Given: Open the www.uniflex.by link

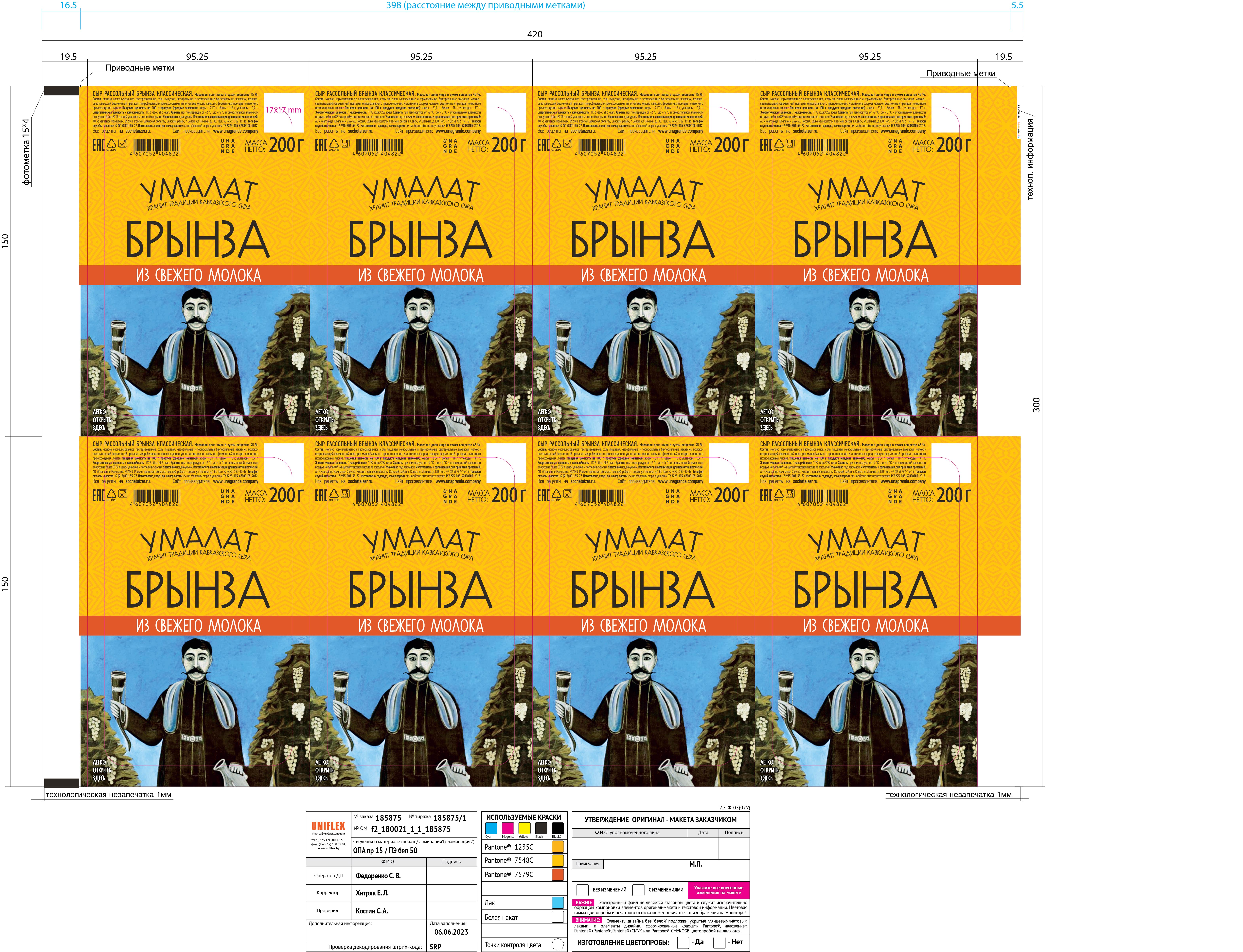Looking at the screenshot, I should tap(328, 848).
